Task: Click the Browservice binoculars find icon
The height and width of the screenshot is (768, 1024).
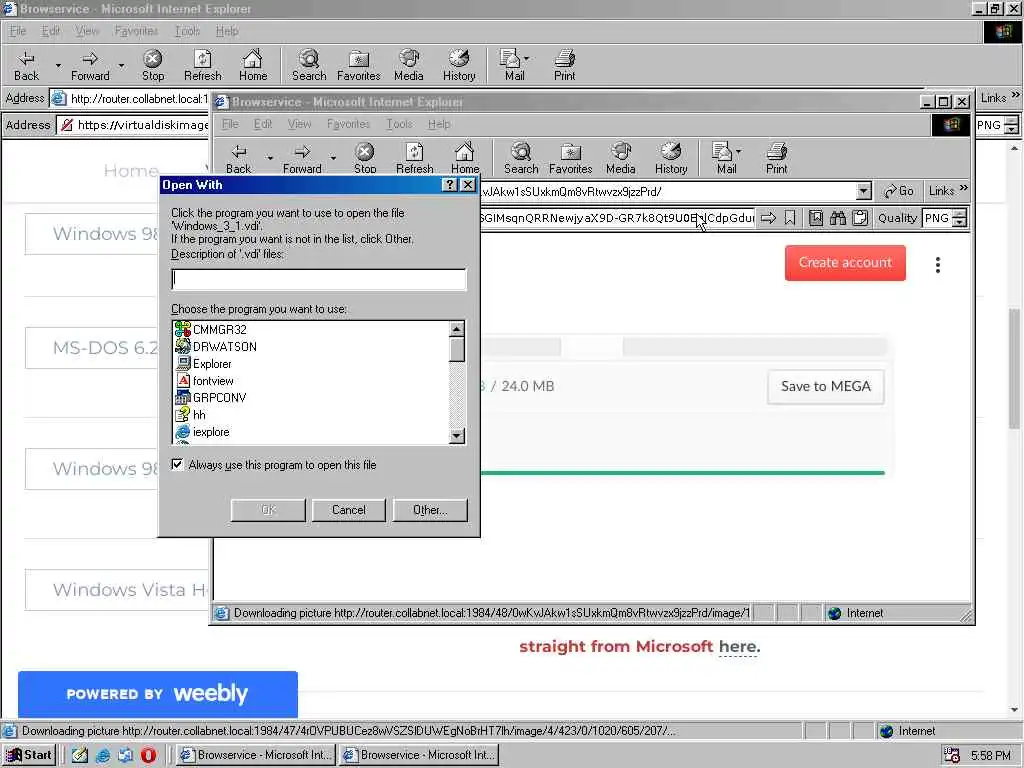Action: 838,218
